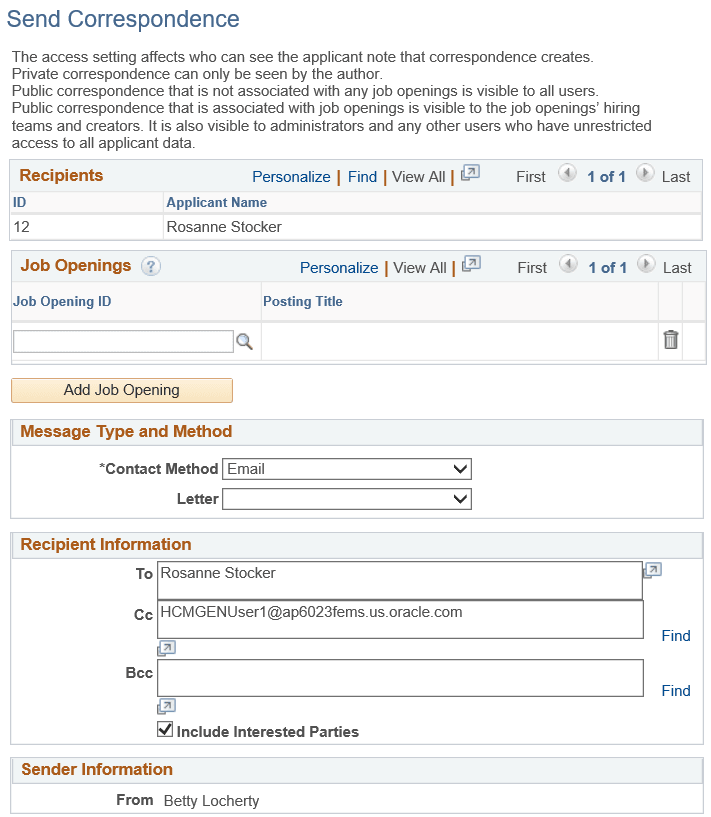The height and width of the screenshot is (817, 711).
Task: Uncheck Include Interested Parties
Action: point(165,729)
